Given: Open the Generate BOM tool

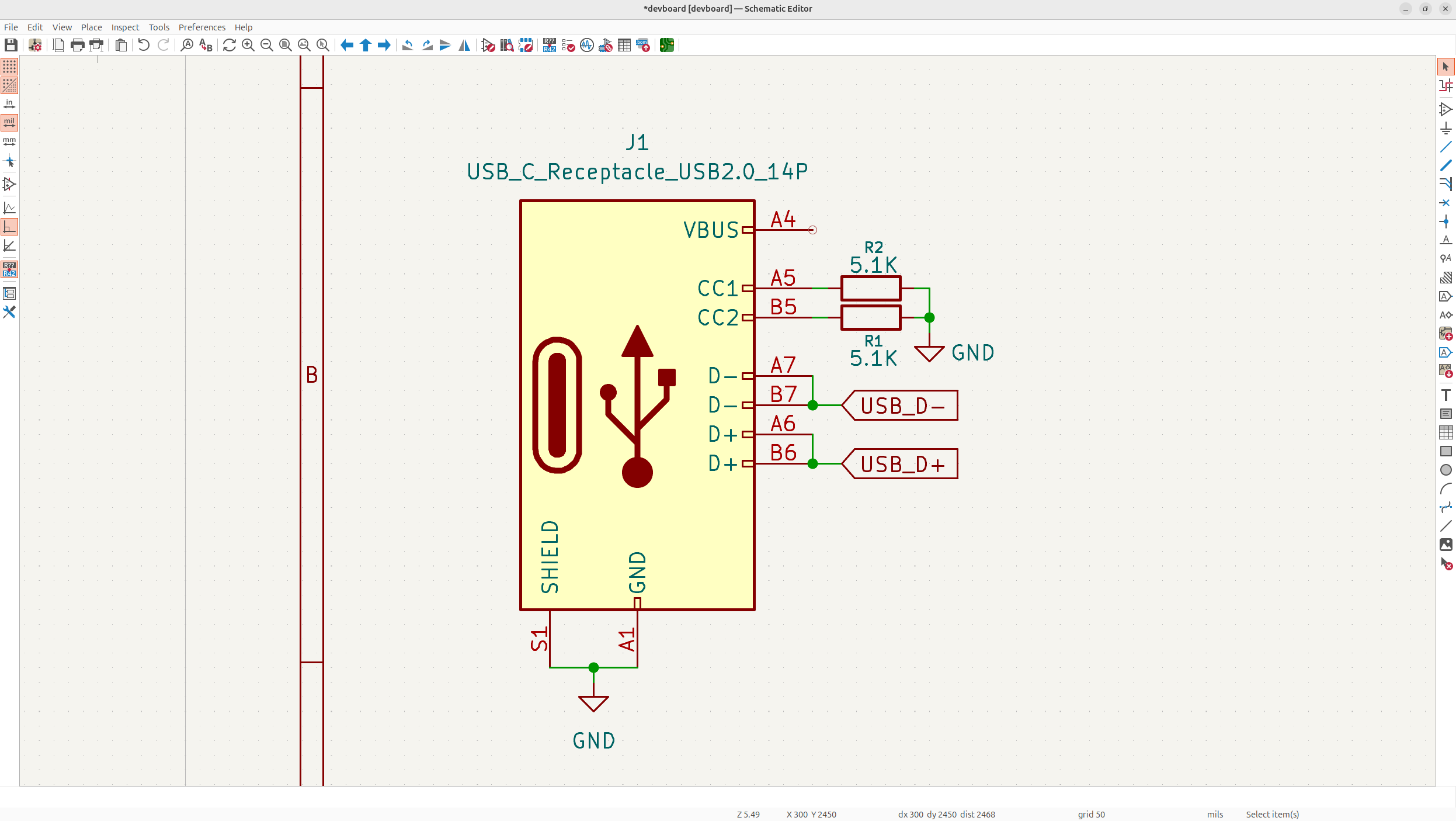Looking at the screenshot, I should [x=643, y=45].
